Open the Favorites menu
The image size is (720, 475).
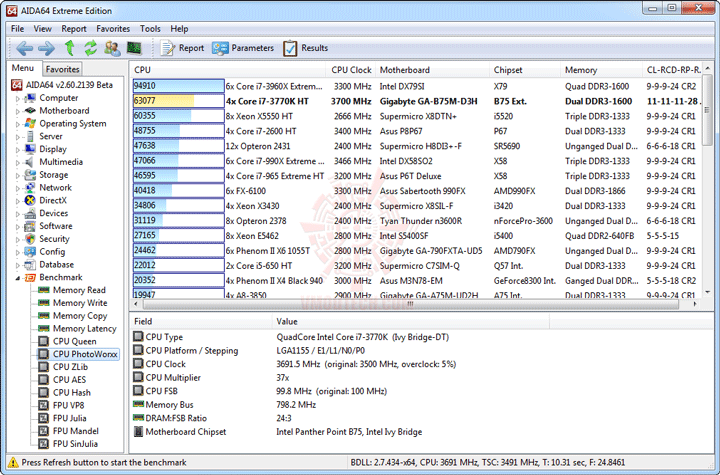pos(113,28)
